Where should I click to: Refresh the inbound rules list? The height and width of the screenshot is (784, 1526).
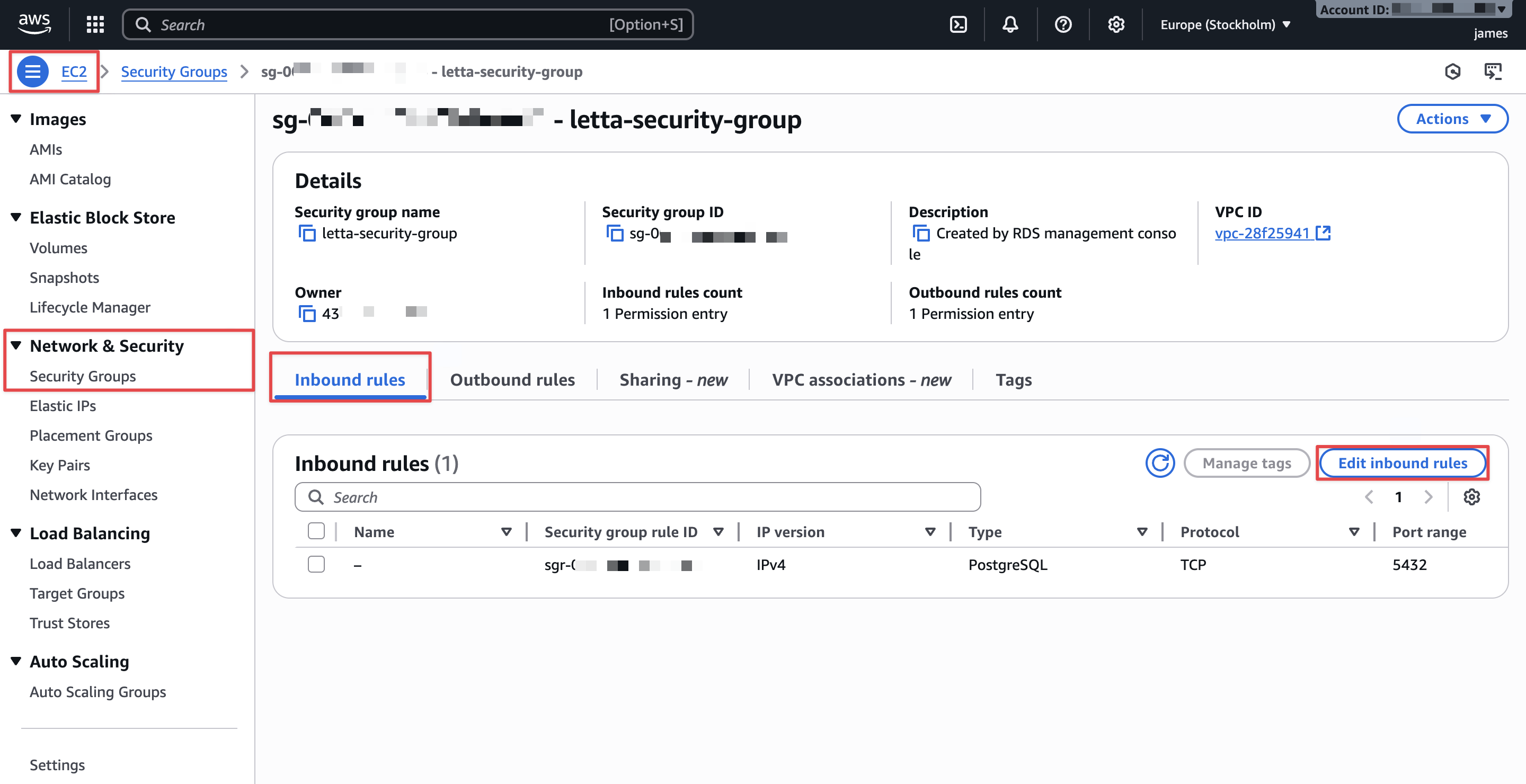(1159, 462)
